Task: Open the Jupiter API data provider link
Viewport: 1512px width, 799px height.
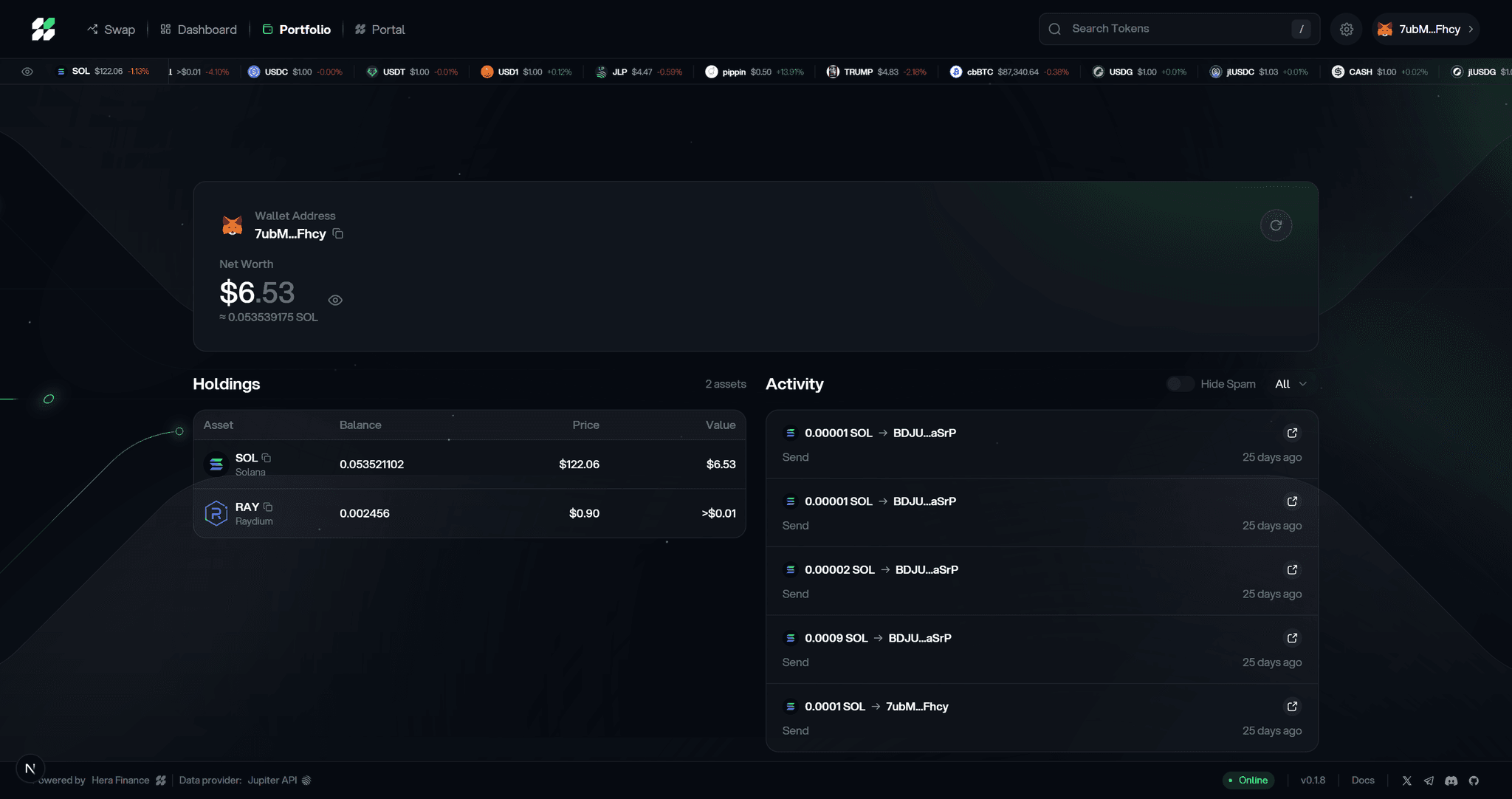Action: [271, 780]
